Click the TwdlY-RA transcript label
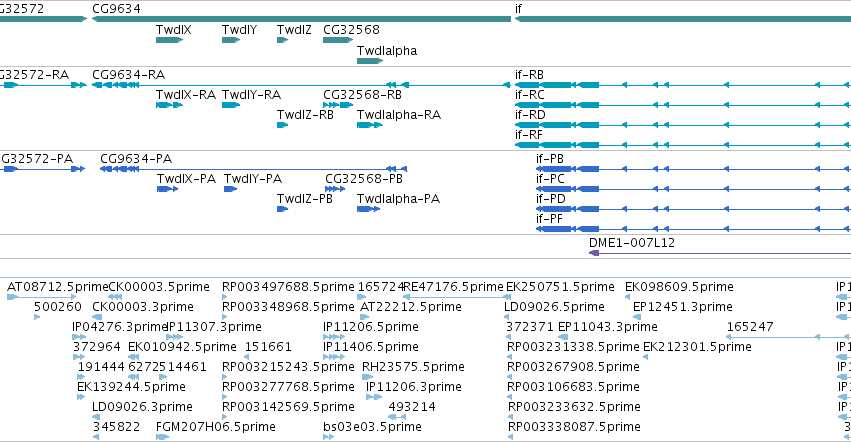 click(251, 94)
